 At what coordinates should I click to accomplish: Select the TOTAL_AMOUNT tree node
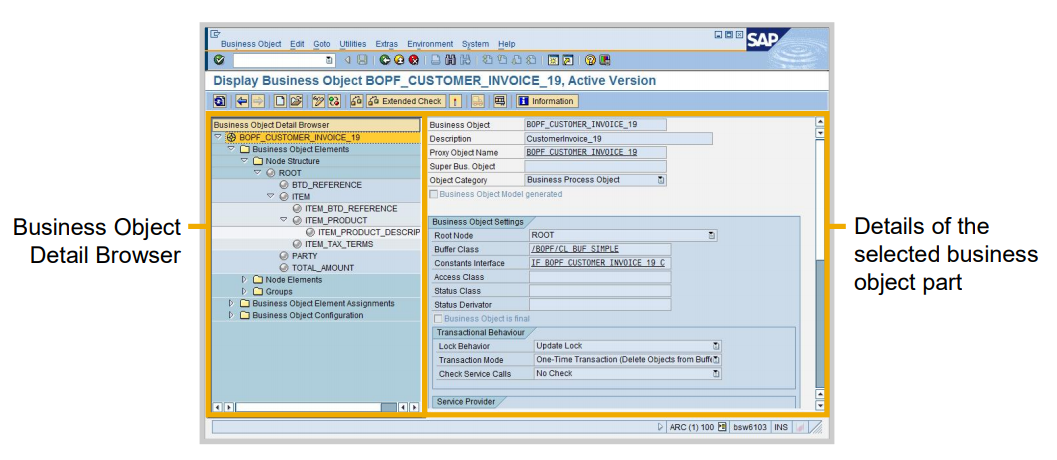(323, 268)
